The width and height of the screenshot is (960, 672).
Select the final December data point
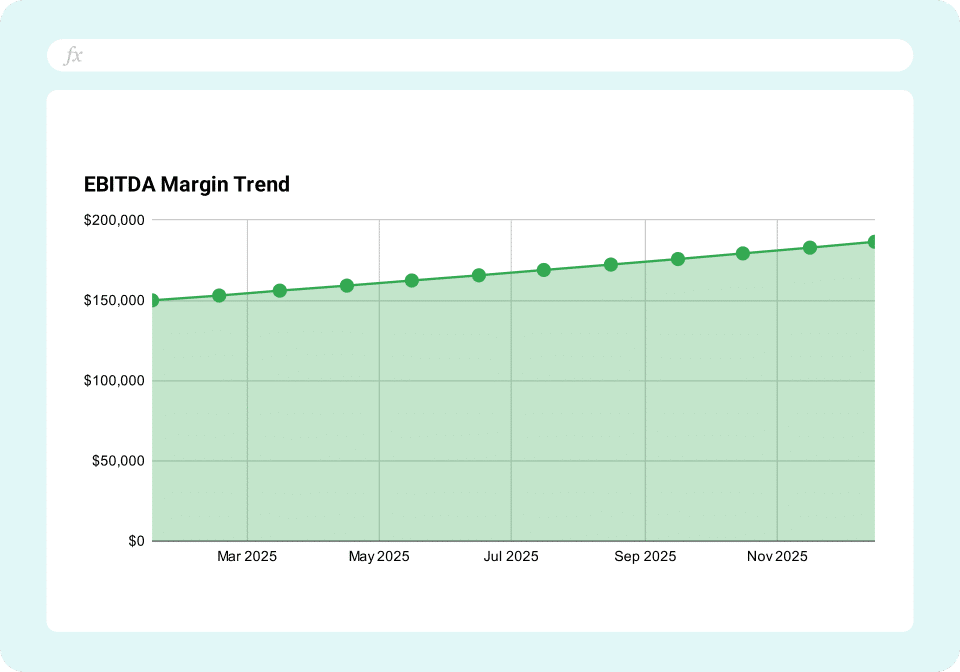coord(872,240)
